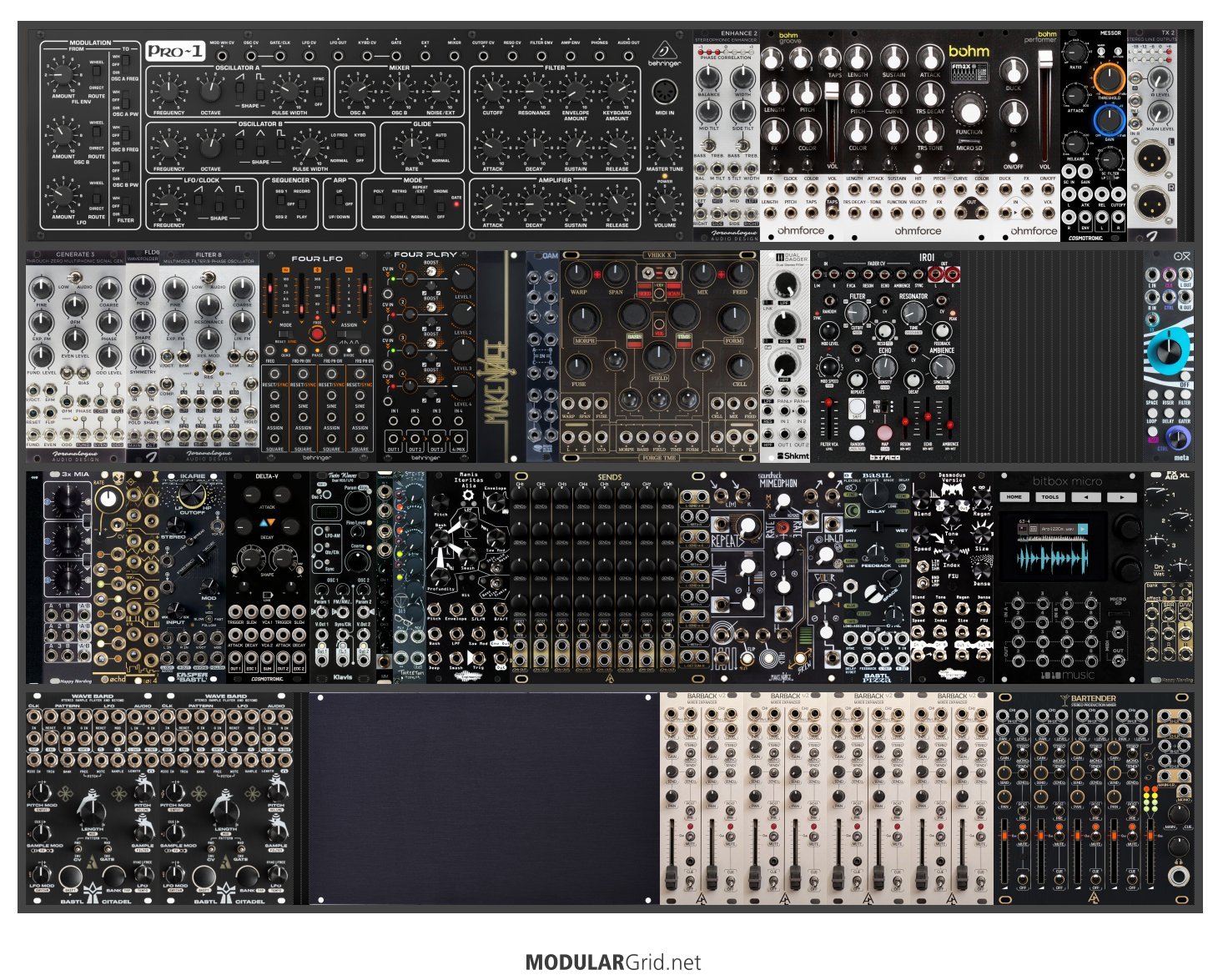Click the Pro-1 Volume knob
Image resolution: width=1228 pixels, height=980 pixels.
665,203
